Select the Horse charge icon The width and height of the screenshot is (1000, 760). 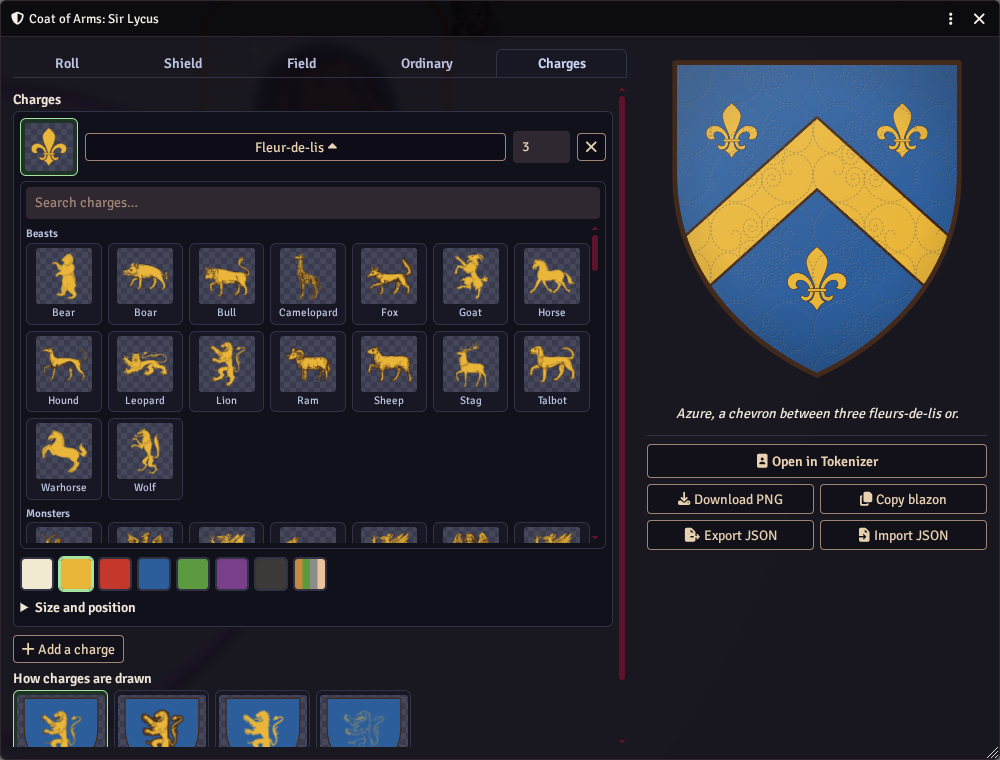552,284
